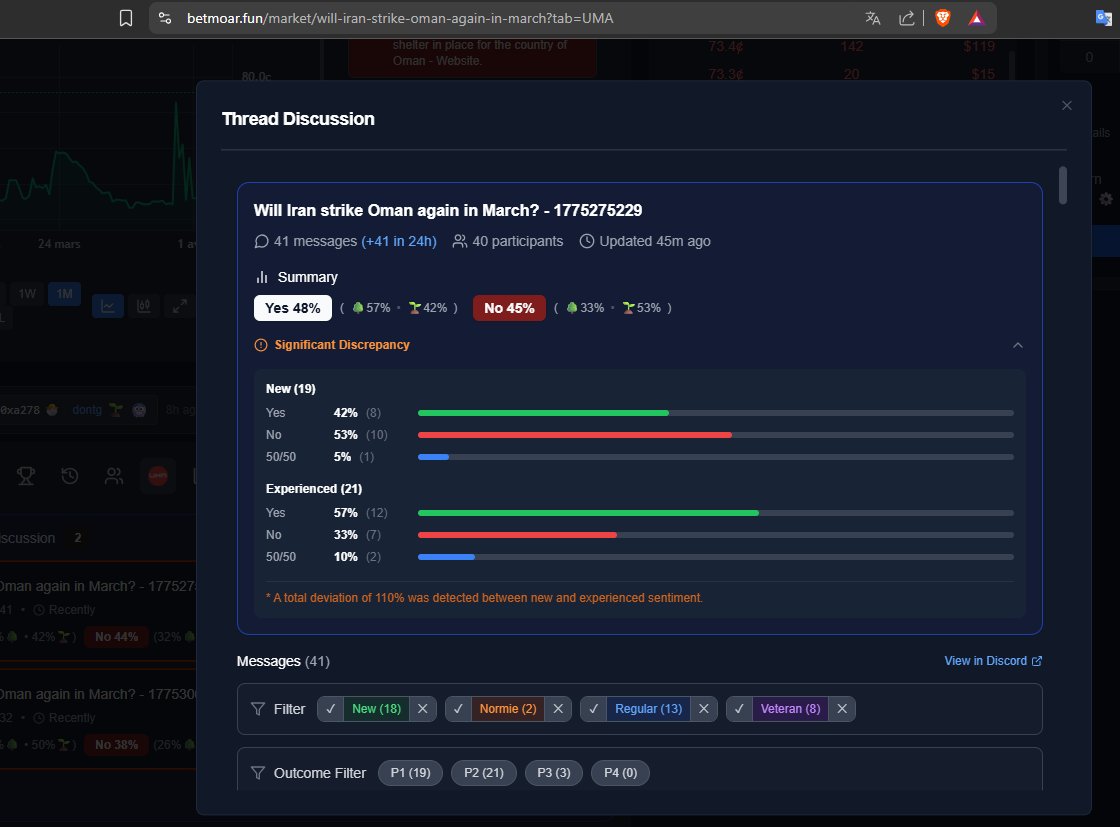The height and width of the screenshot is (827, 1120).
Task: Remove the Regular (13) filter with X
Action: point(704,708)
